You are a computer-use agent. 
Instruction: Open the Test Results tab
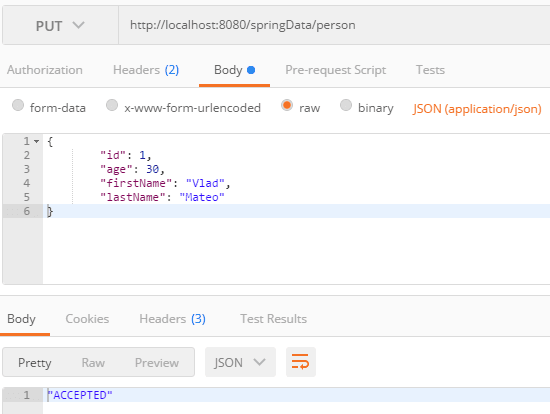273,319
